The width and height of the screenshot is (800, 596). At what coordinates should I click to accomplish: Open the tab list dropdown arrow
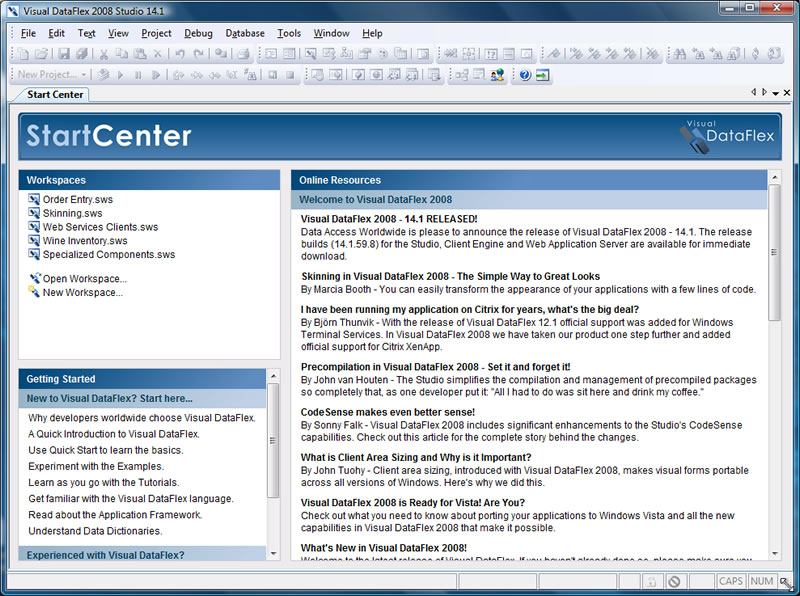click(x=776, y=93)
